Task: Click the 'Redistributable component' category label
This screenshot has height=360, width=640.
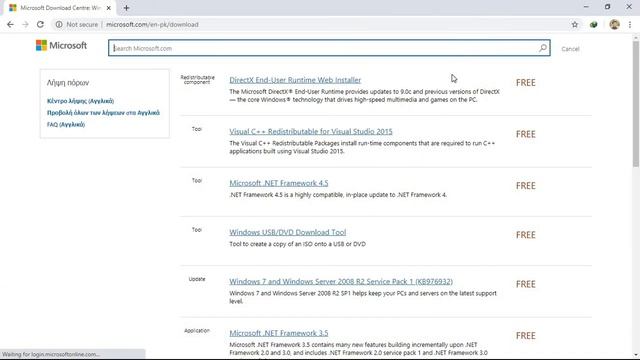Action: (197, 80)
